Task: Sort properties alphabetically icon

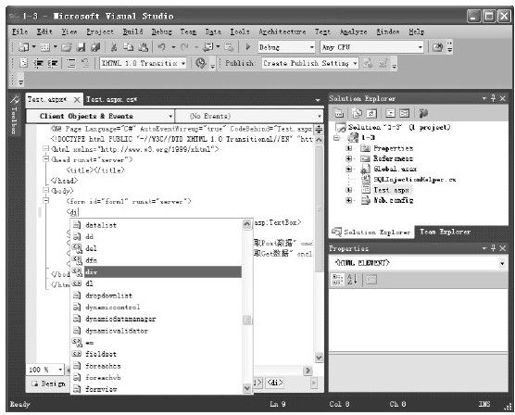Action: point(352,279)
